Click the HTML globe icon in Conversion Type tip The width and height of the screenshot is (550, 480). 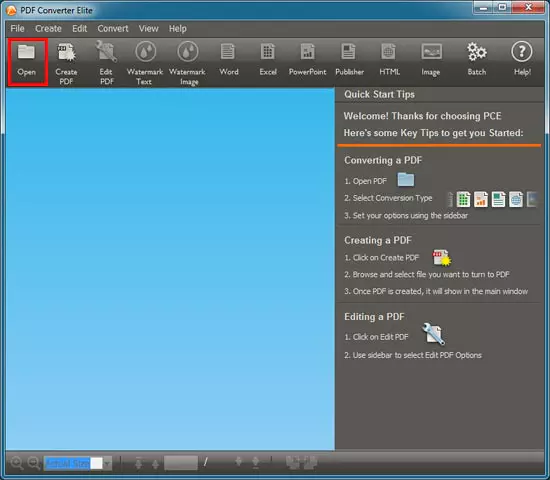(x=516, y=199)
